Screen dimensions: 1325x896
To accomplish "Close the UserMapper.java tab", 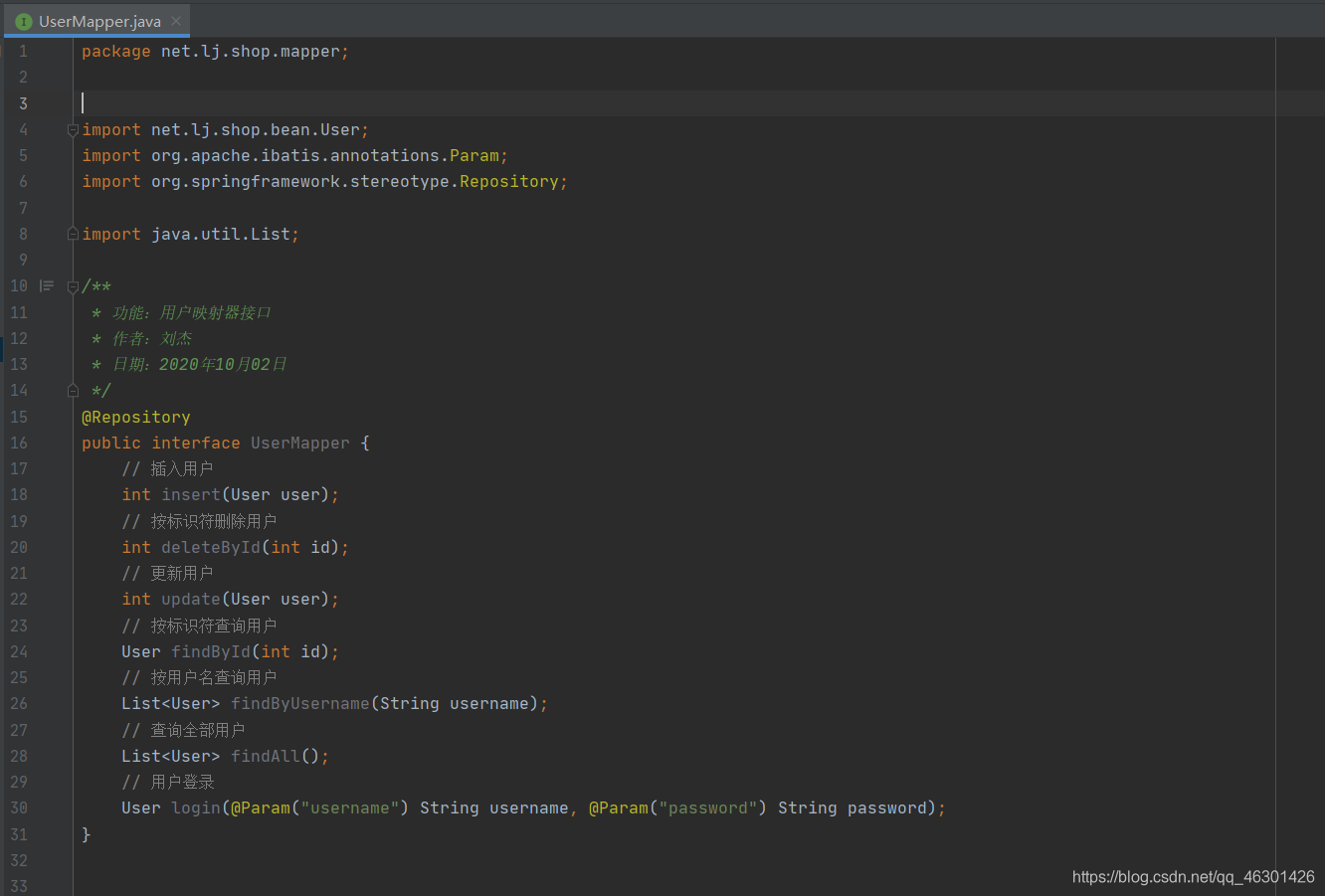I will point(176,21).
